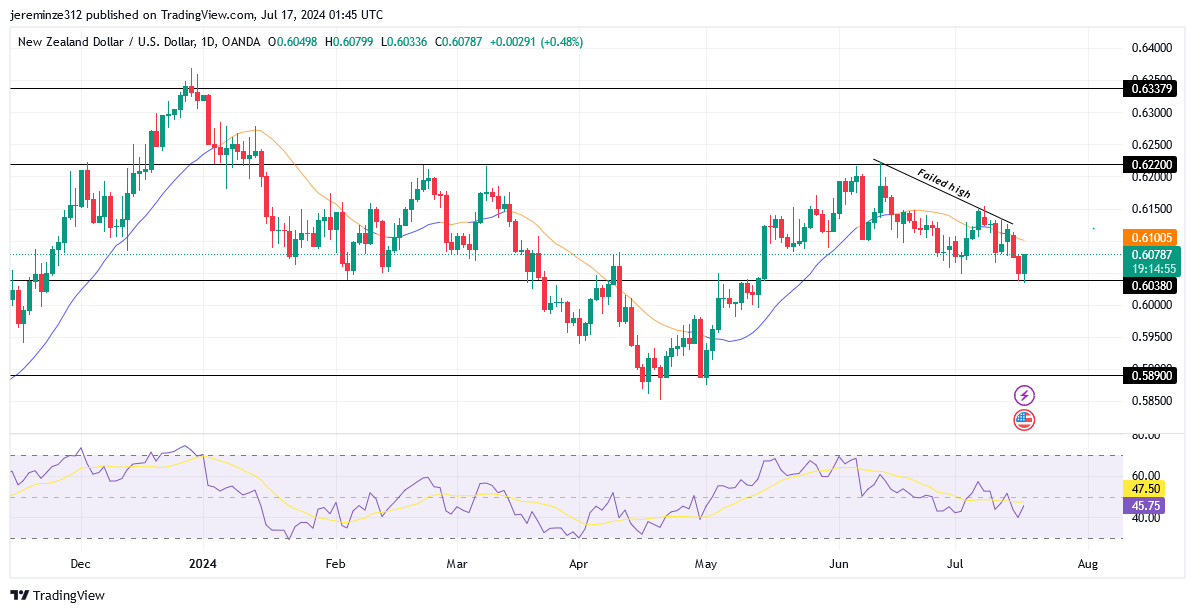1195x613 pixels.
Task: Click the 0.61500 price axis tick
Action: [1151, 209]
